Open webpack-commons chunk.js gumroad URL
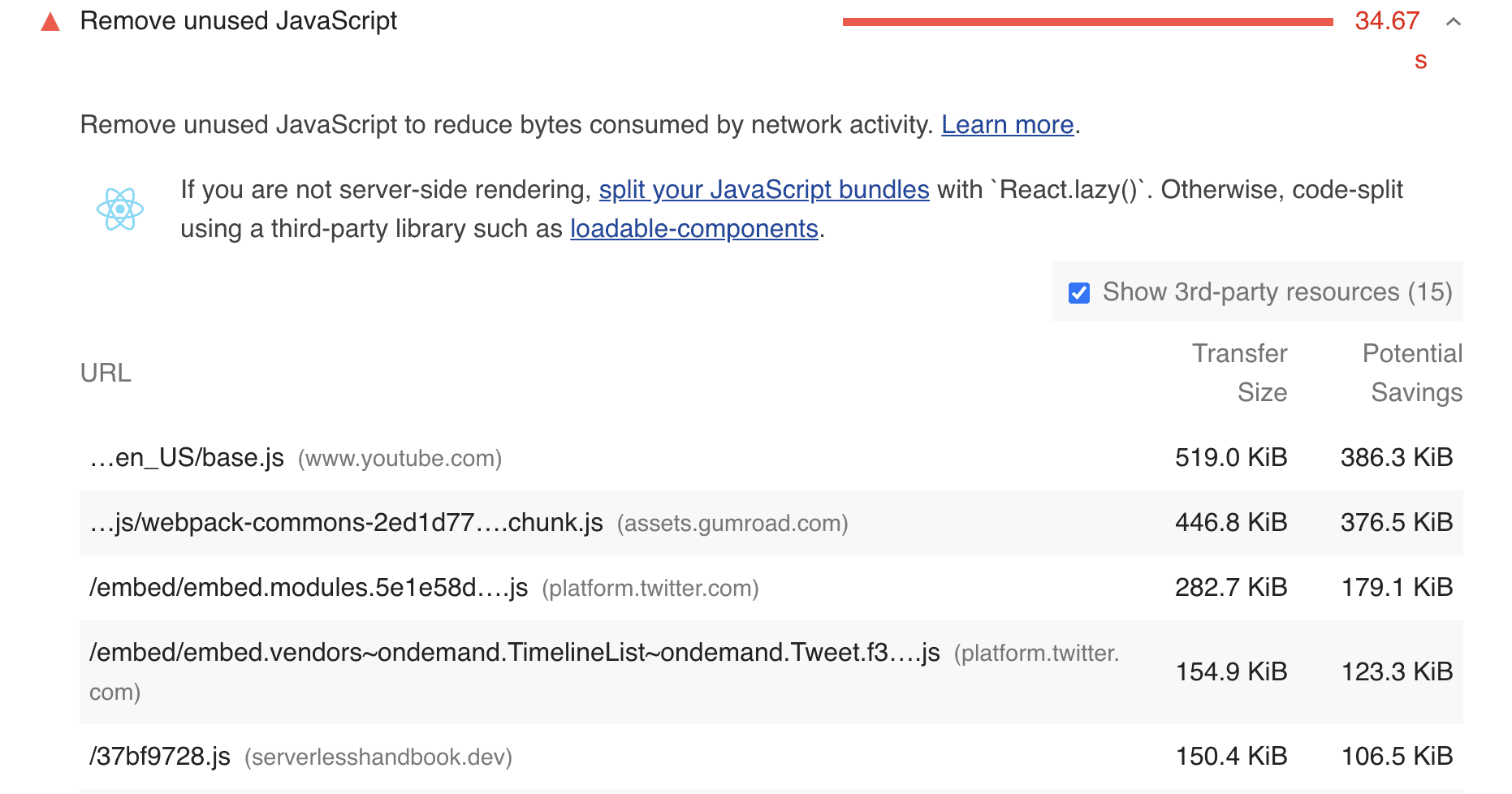This screenshot has width=1512, height=794. click(x=347, y=523)
